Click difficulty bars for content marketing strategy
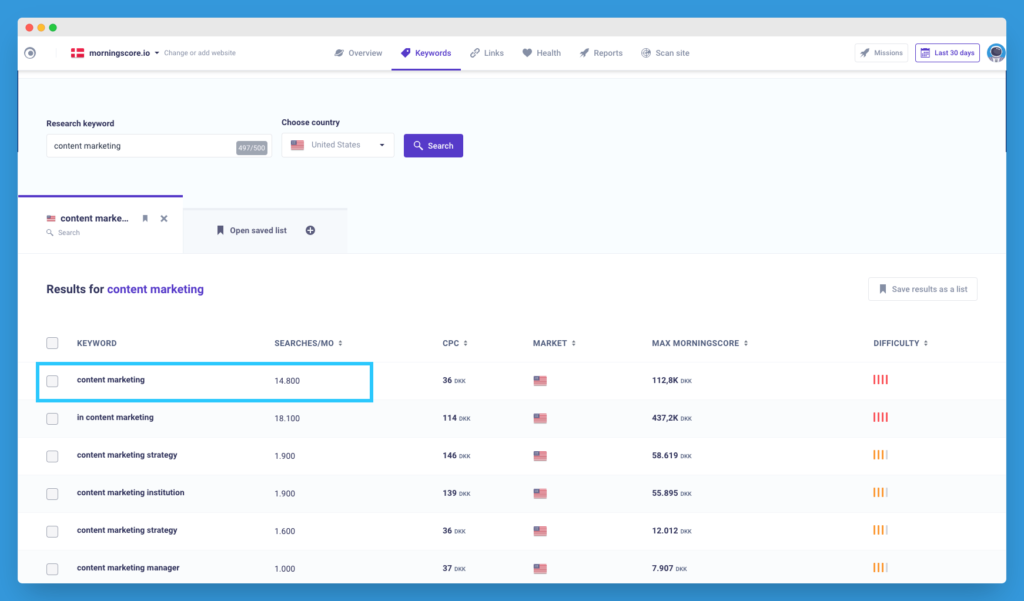The width and height of the screenshot is (1024, 601). point(880,455)
